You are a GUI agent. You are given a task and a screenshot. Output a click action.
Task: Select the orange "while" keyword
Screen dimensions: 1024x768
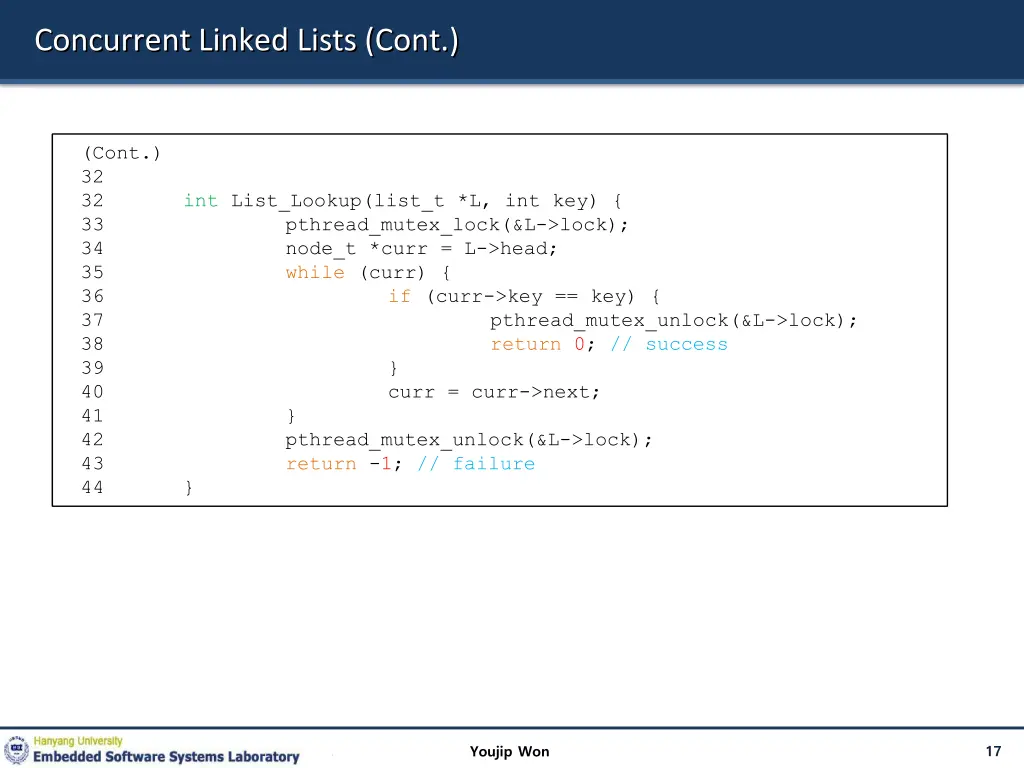[315, 273]
